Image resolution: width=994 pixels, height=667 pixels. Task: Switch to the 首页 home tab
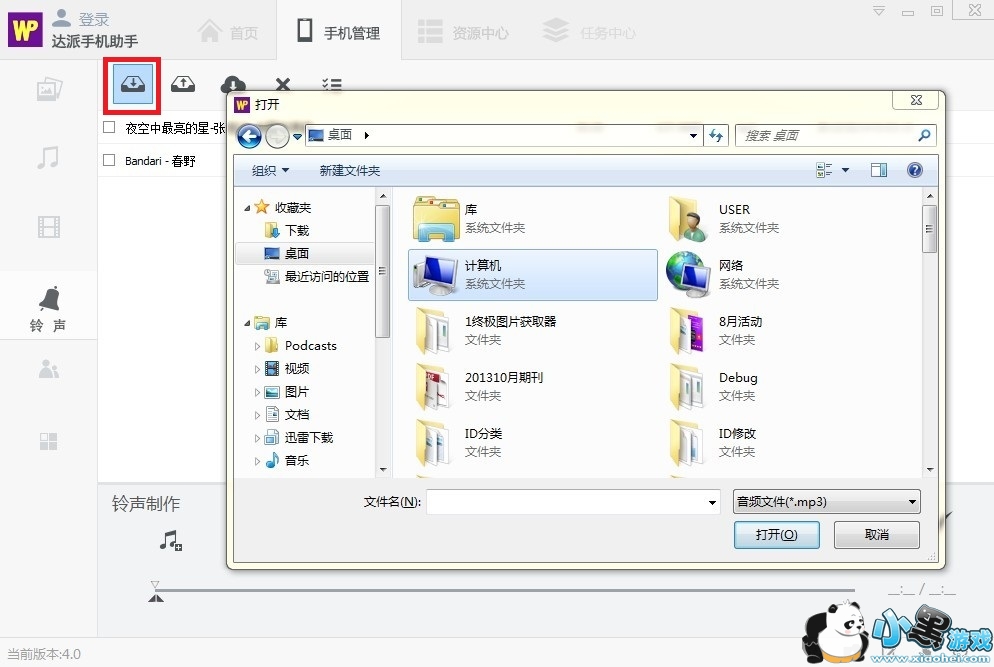pyautogui.click(x=228, y=32)
